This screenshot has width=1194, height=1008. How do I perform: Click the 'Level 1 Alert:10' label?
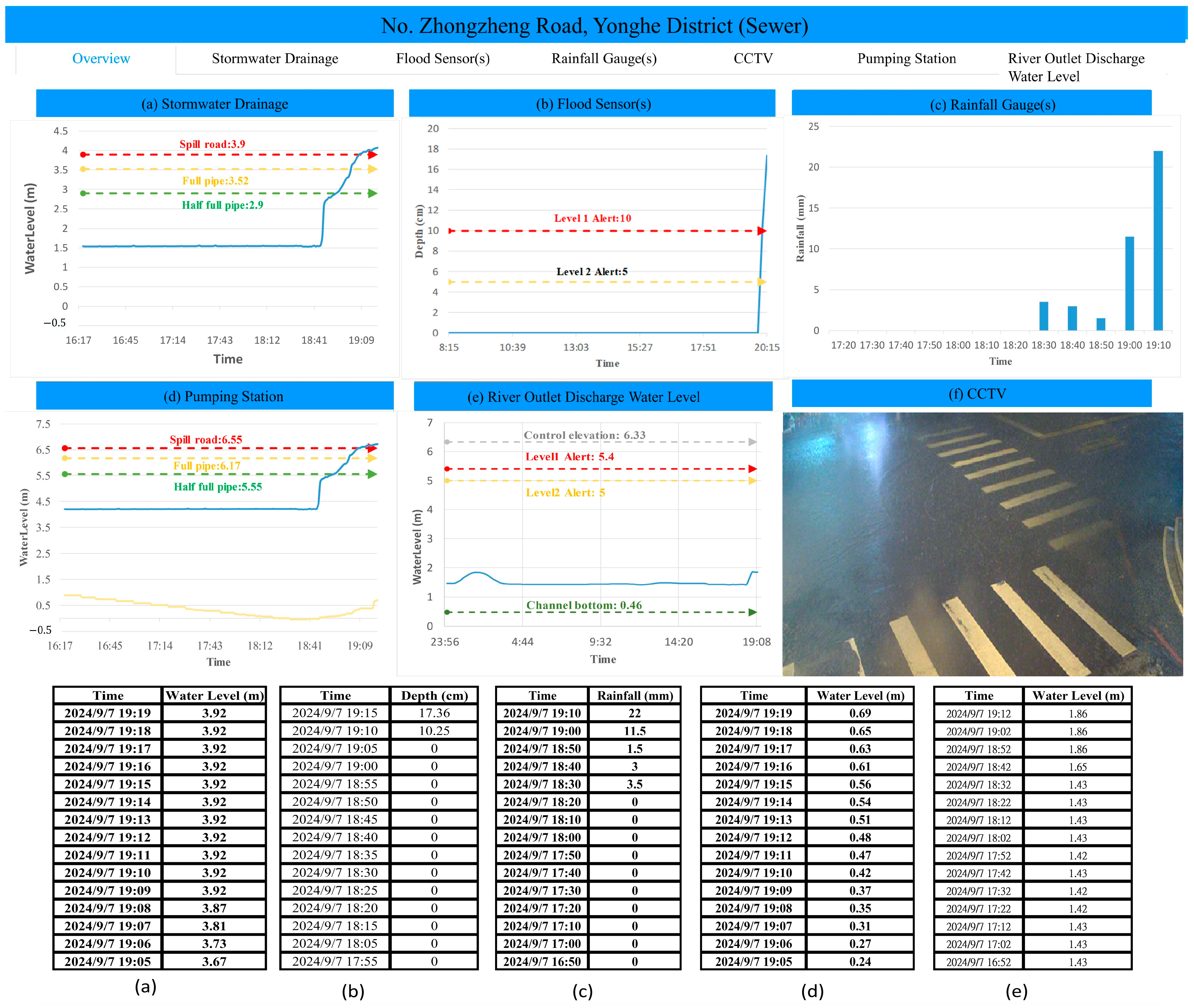tap(592, 218)
